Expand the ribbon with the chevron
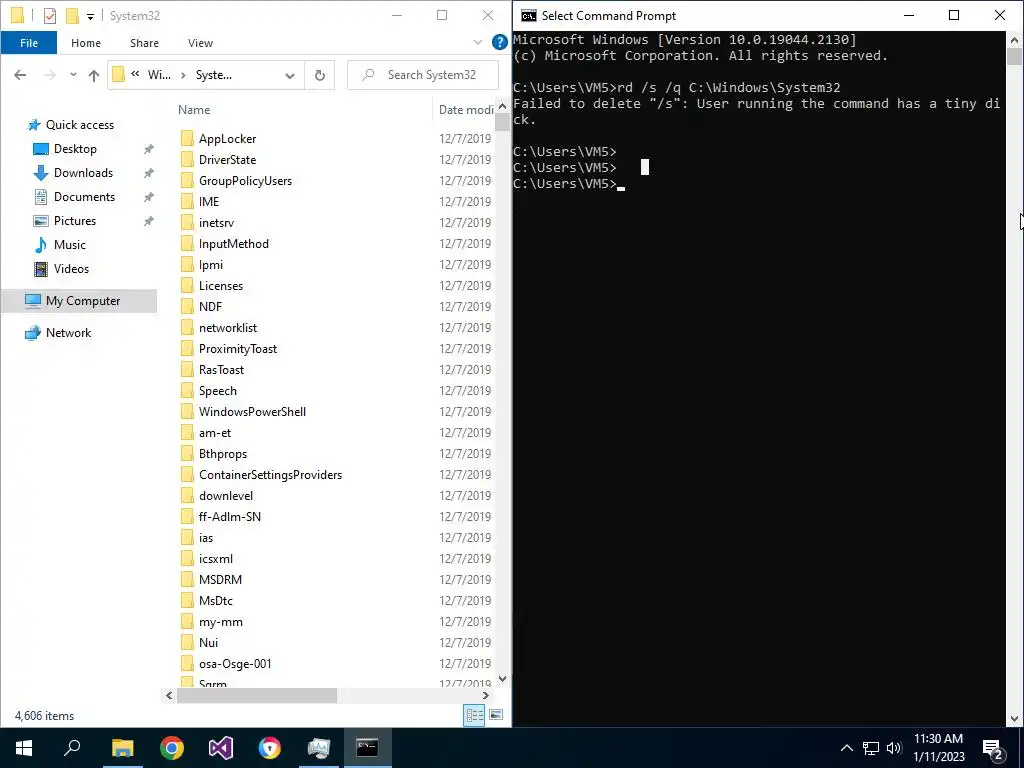1024x768 pixels. click(x=477, y=42)
